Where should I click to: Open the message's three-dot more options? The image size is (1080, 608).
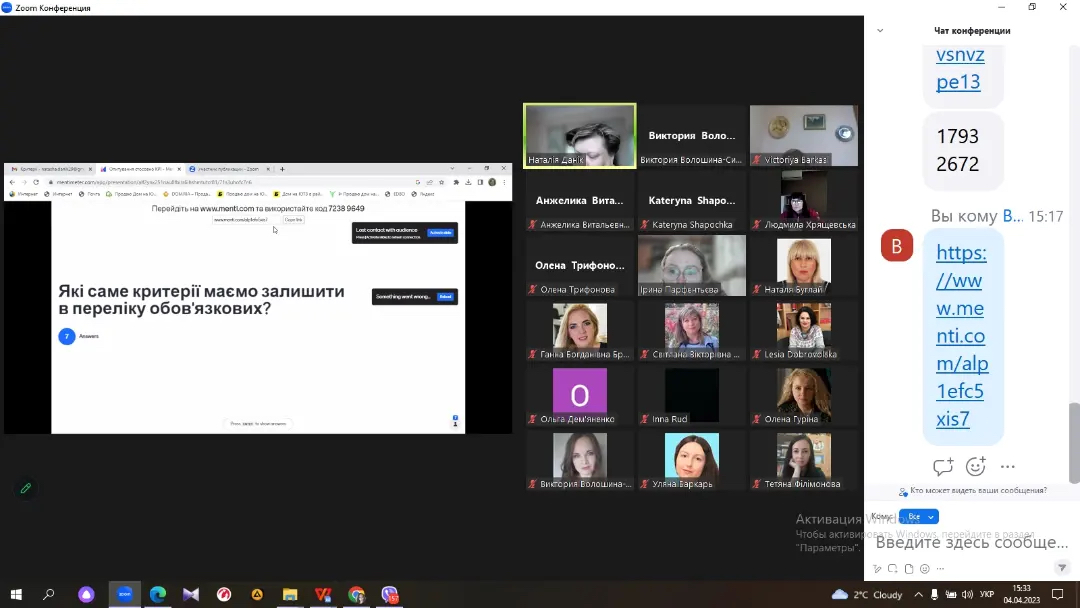click(x=1008, y=467)
